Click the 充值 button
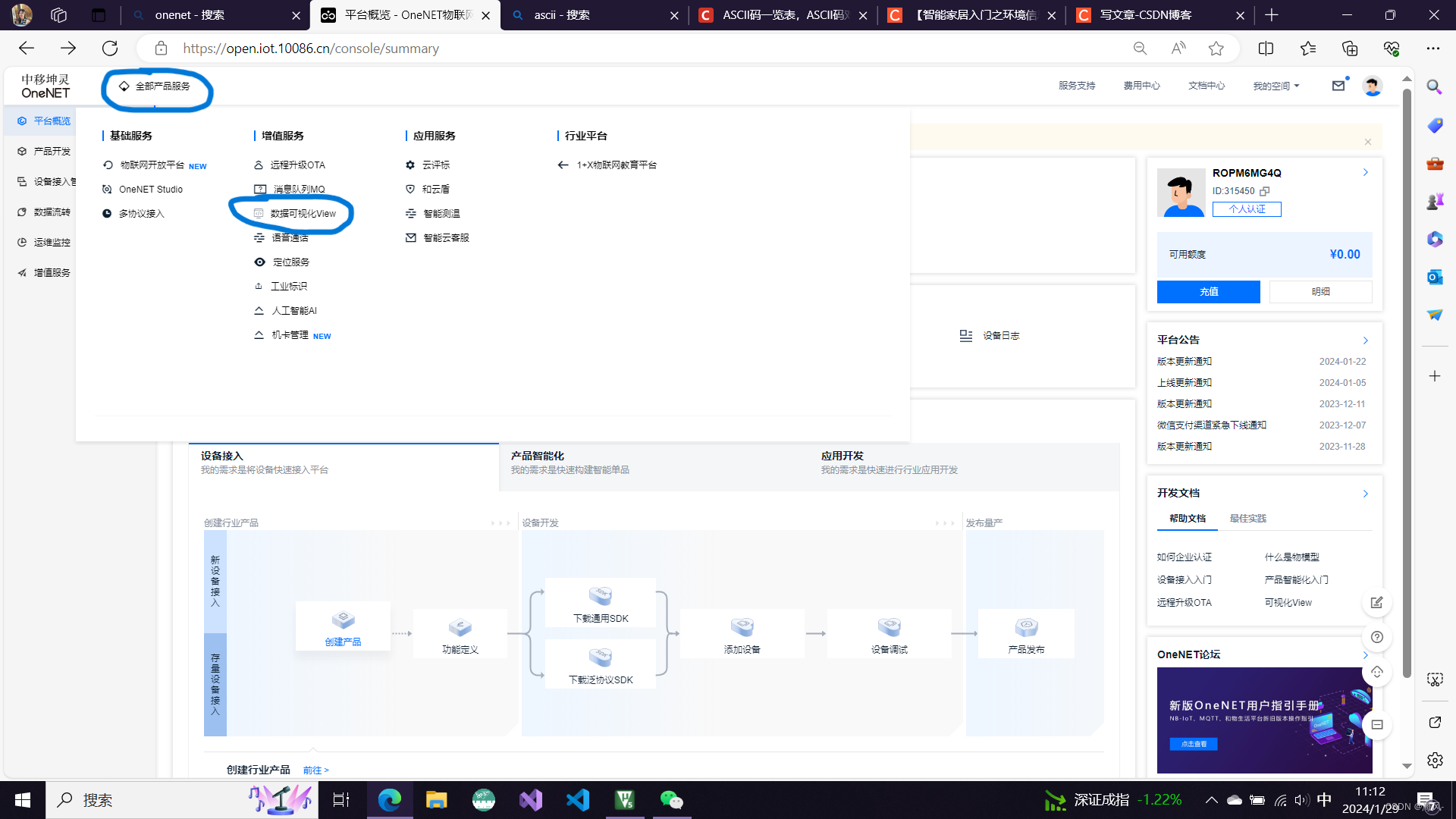The width and height of the screenshot is (1456, 819). (1209, 292)
